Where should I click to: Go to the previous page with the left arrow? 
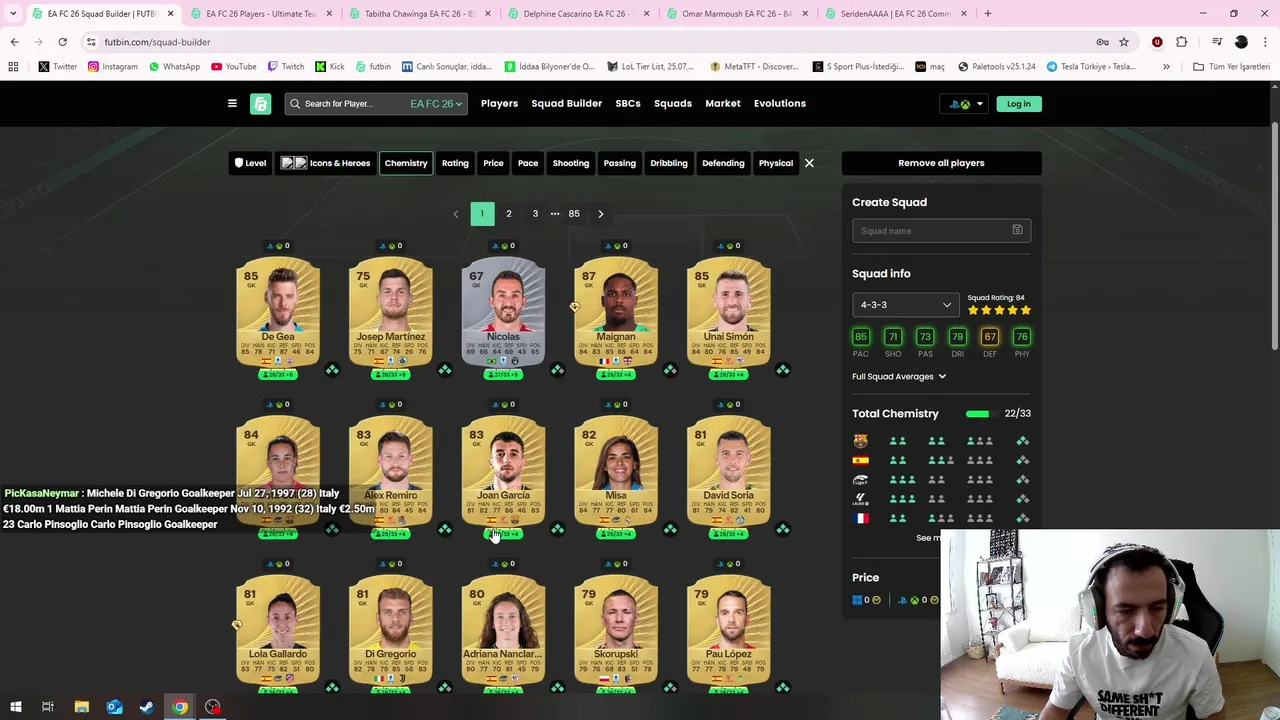tap(456, 213)
